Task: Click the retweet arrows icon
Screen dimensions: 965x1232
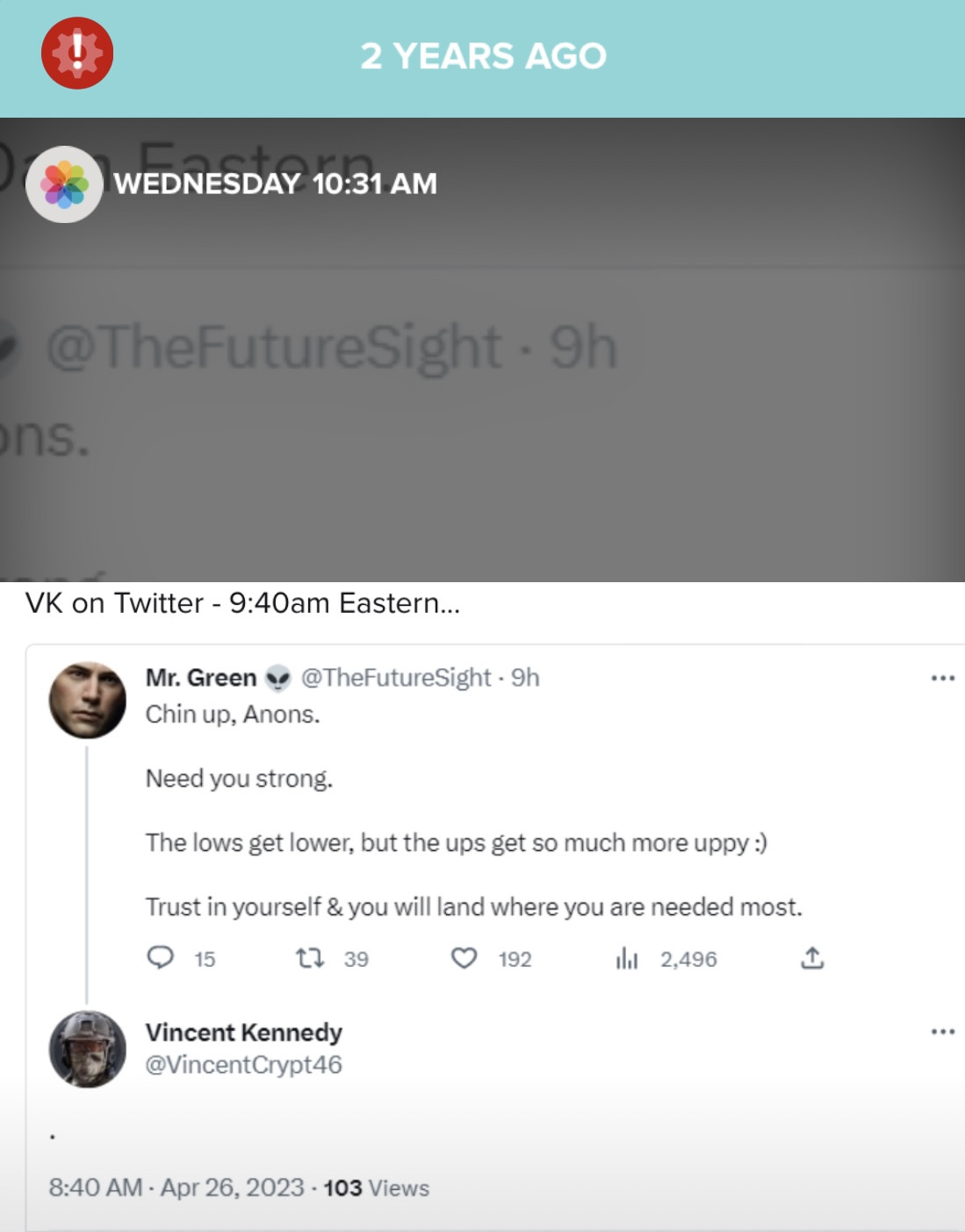Action: tap(309, 957)
